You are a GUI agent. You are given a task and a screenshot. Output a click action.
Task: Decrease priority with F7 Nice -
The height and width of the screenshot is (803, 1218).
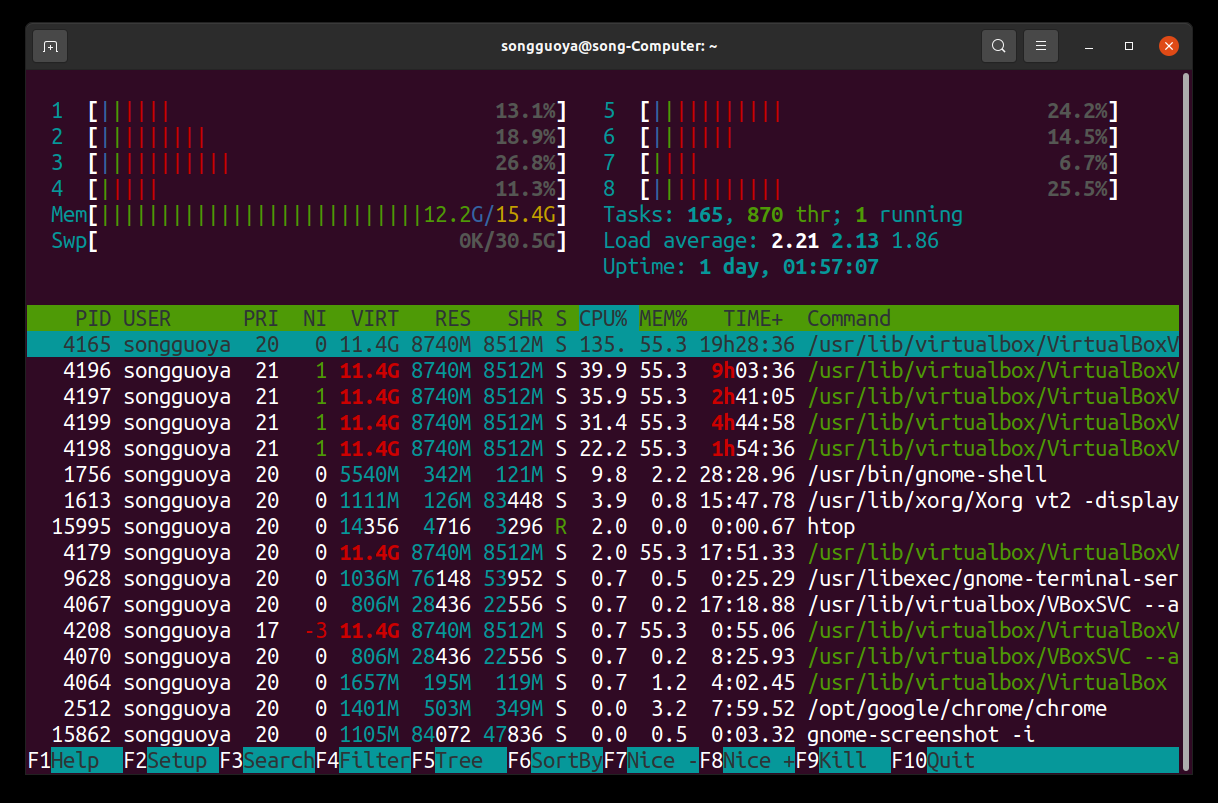point(661,761)
